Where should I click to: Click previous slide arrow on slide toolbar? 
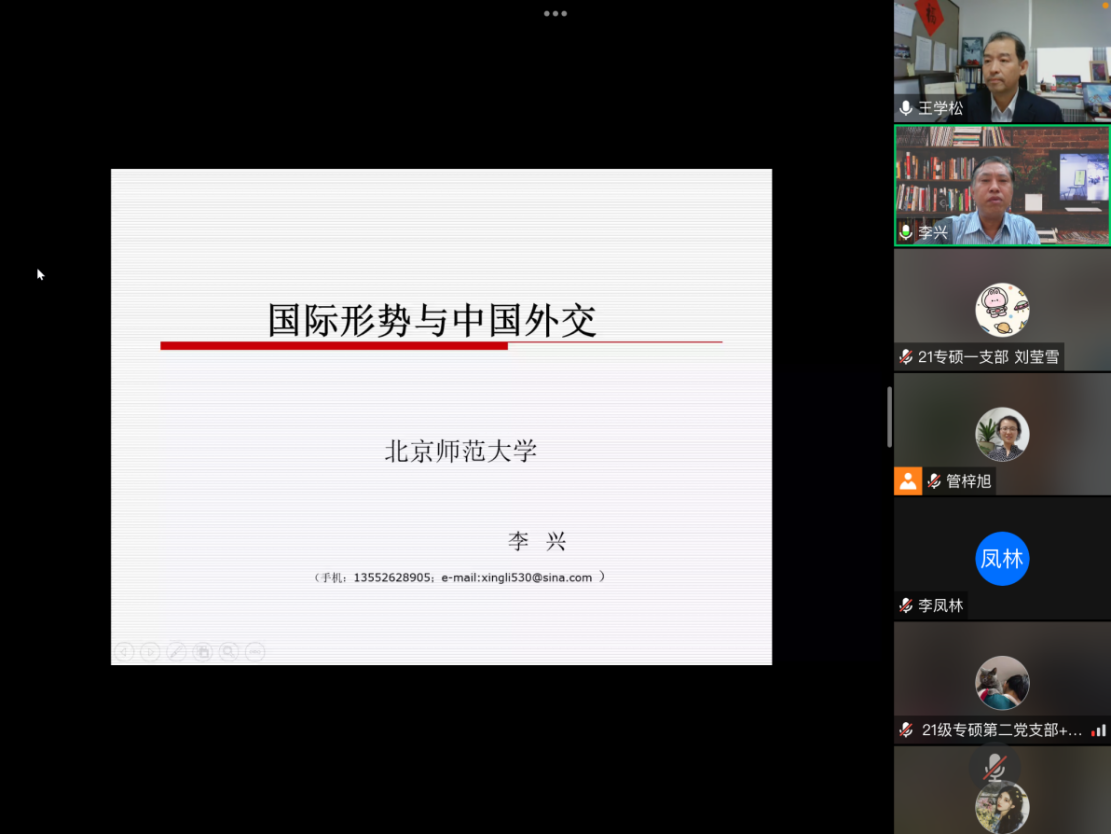[x=124, y=652]
